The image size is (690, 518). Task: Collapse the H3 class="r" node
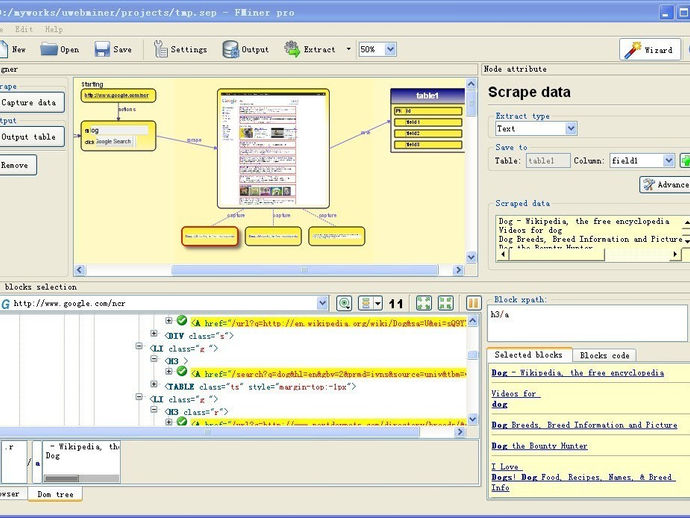(154, 410)
